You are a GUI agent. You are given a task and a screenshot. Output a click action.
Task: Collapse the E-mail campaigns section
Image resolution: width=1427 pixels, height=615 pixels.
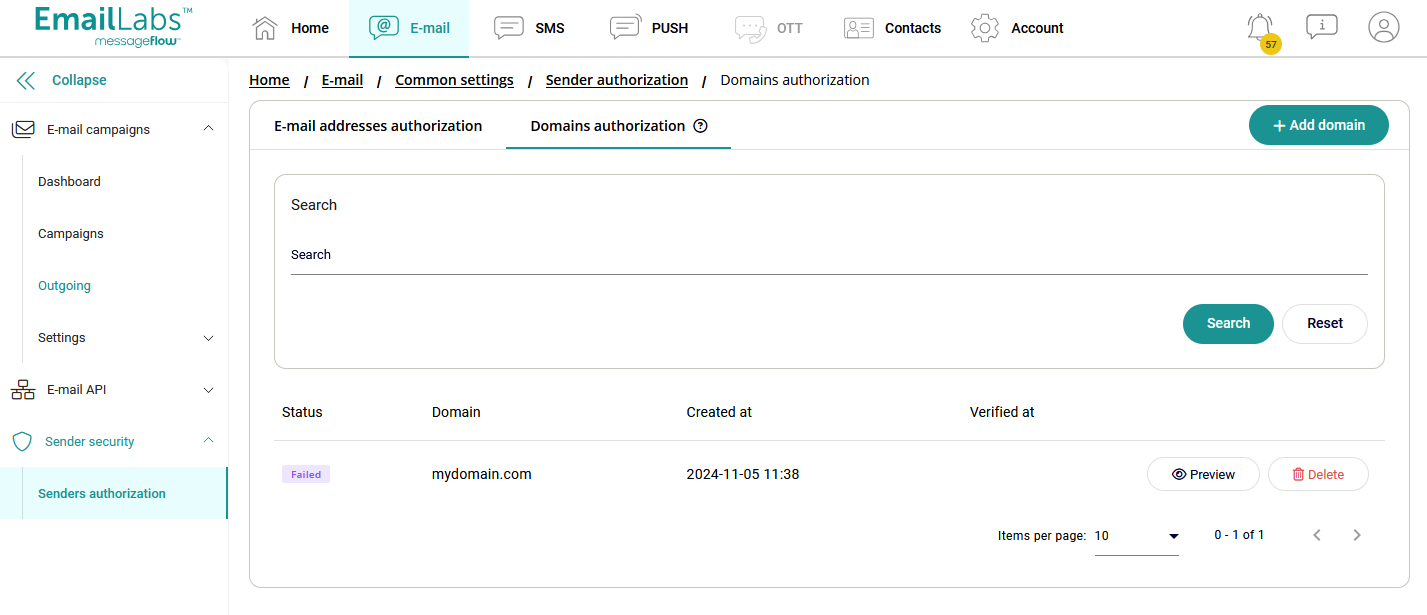tap(208, 129)
